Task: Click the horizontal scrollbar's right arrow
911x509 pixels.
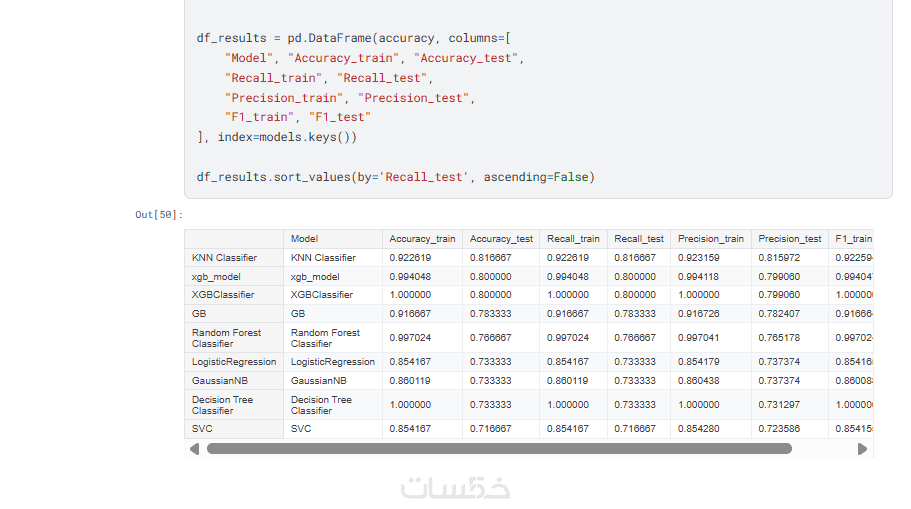Action: (863, 449)
